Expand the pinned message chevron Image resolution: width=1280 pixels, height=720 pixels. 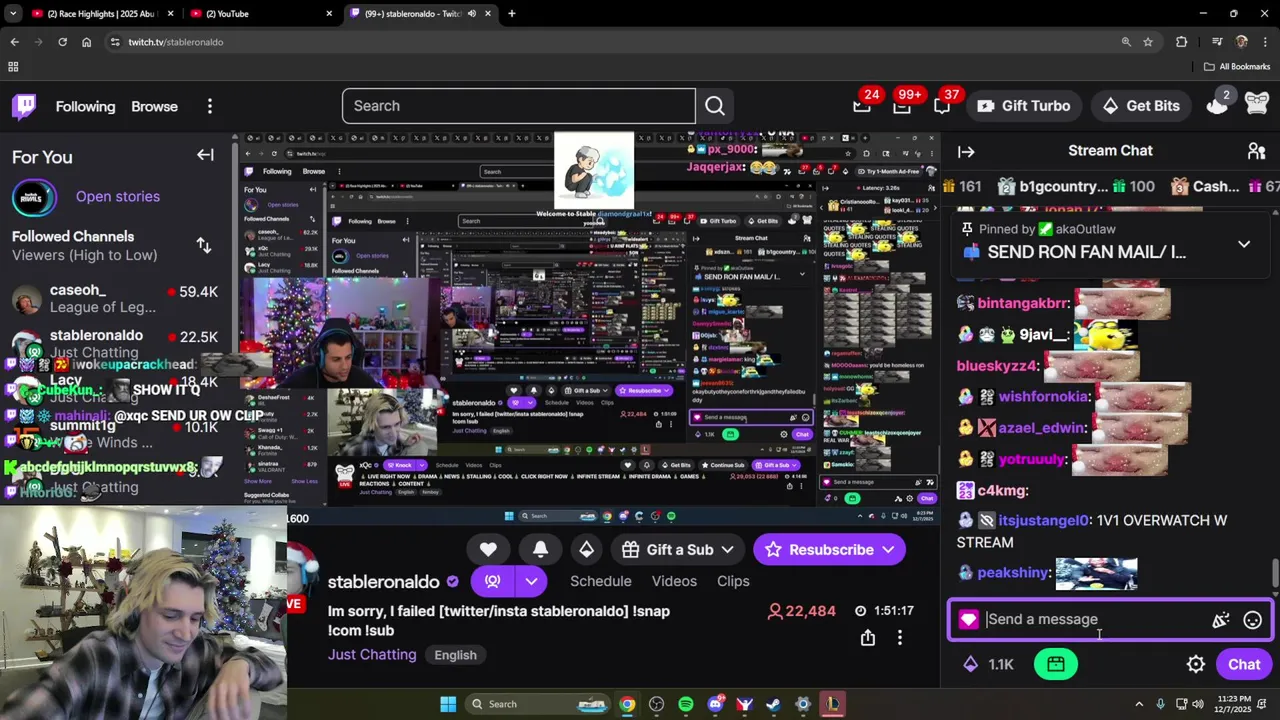(x=1244, y=244)
